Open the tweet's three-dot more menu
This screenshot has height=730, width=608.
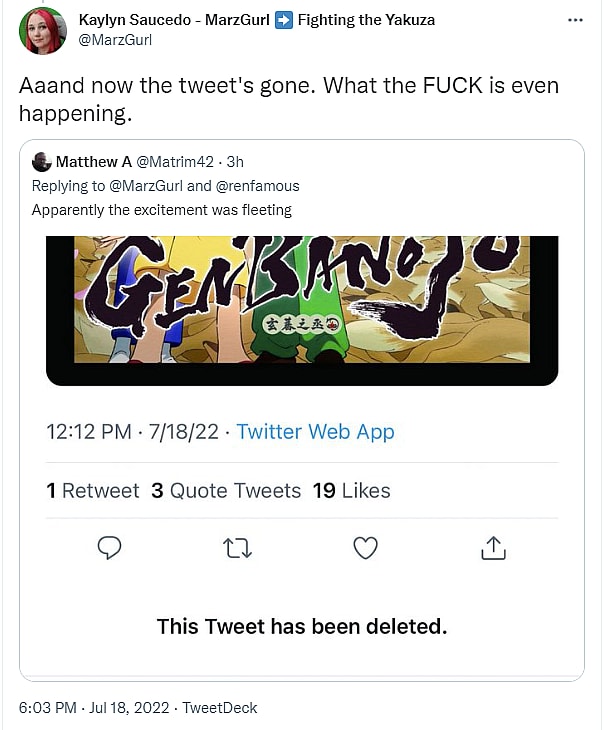pos(575,20)
